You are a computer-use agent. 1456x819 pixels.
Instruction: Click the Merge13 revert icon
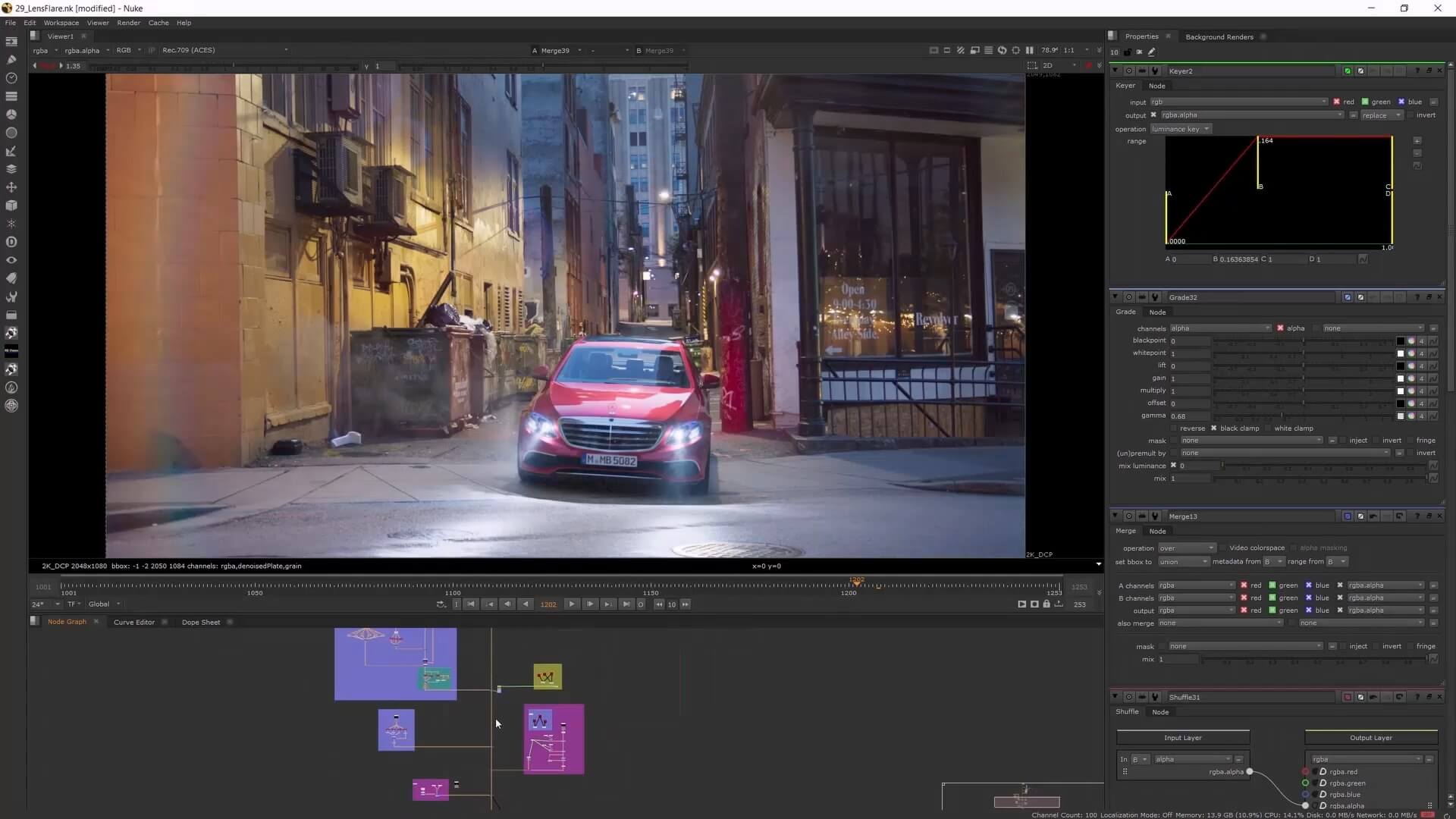point(1399,516)
